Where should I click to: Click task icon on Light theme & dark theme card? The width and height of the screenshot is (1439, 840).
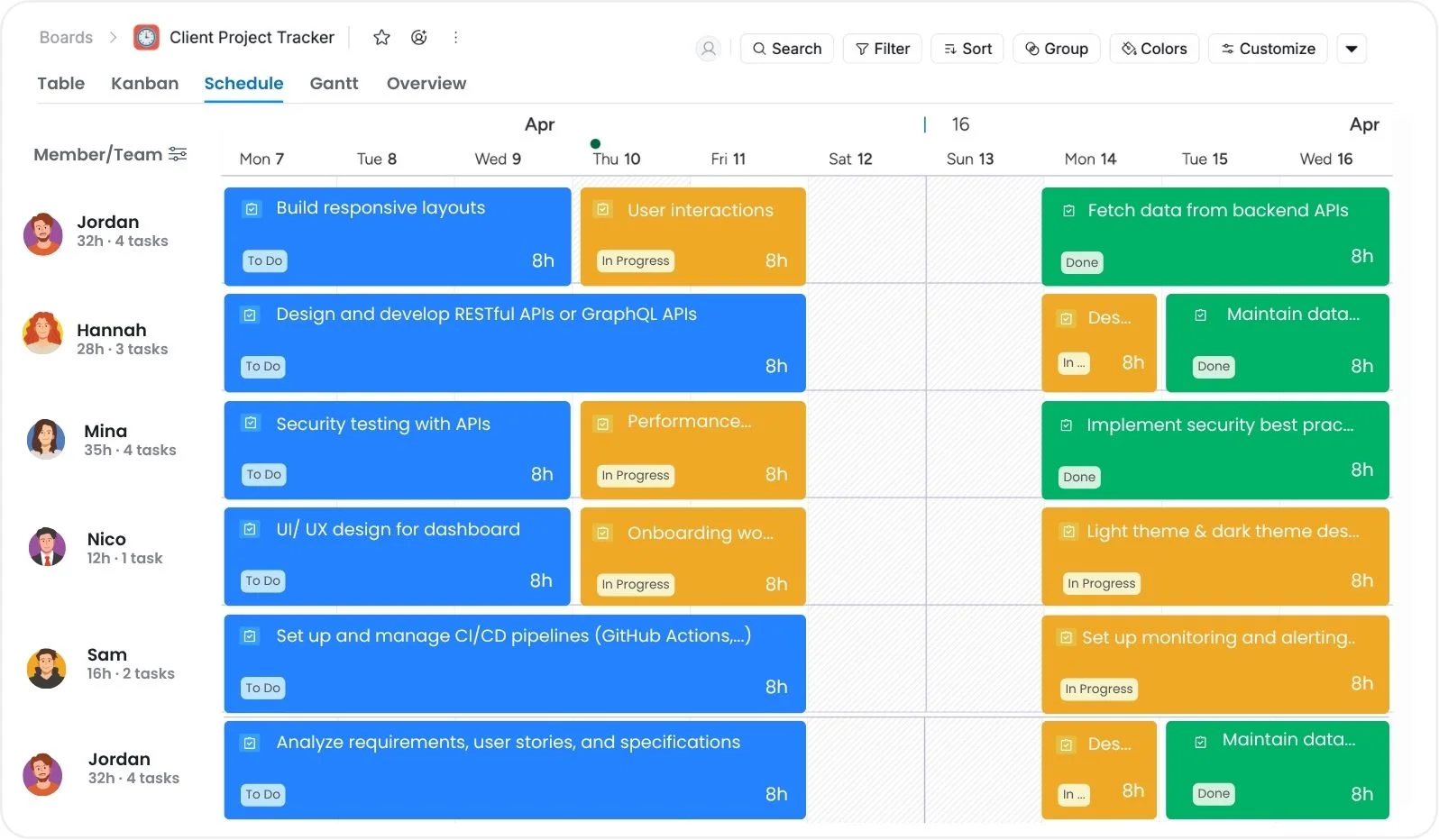click(1068, 532)
